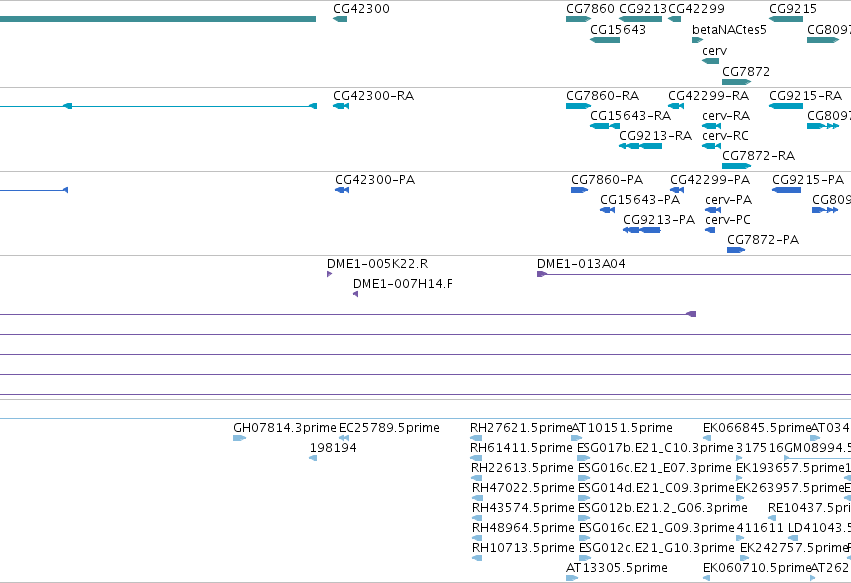
Task: Select EST label ESG014d.E21_C09.3prime
Action: coord(656,488)
